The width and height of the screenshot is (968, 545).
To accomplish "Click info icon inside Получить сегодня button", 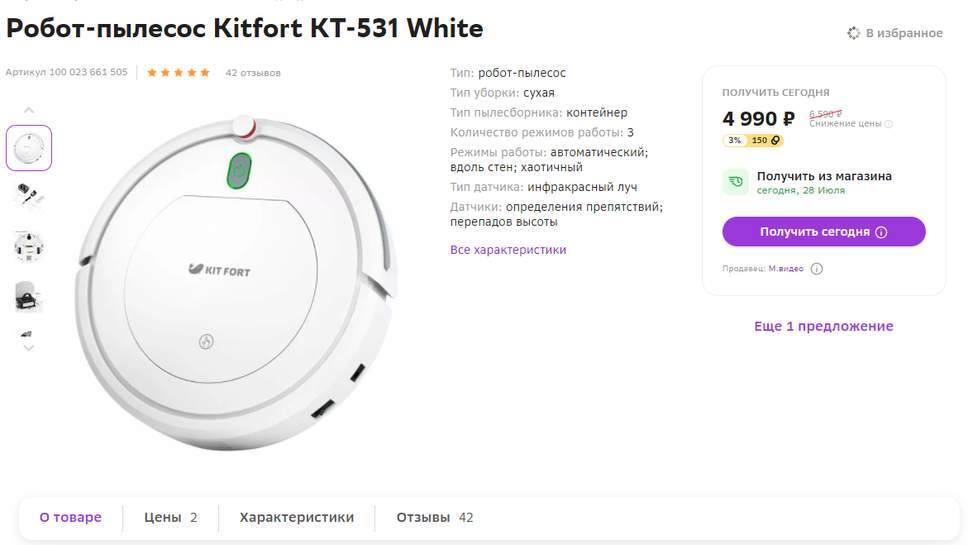I will click(881, 232).
